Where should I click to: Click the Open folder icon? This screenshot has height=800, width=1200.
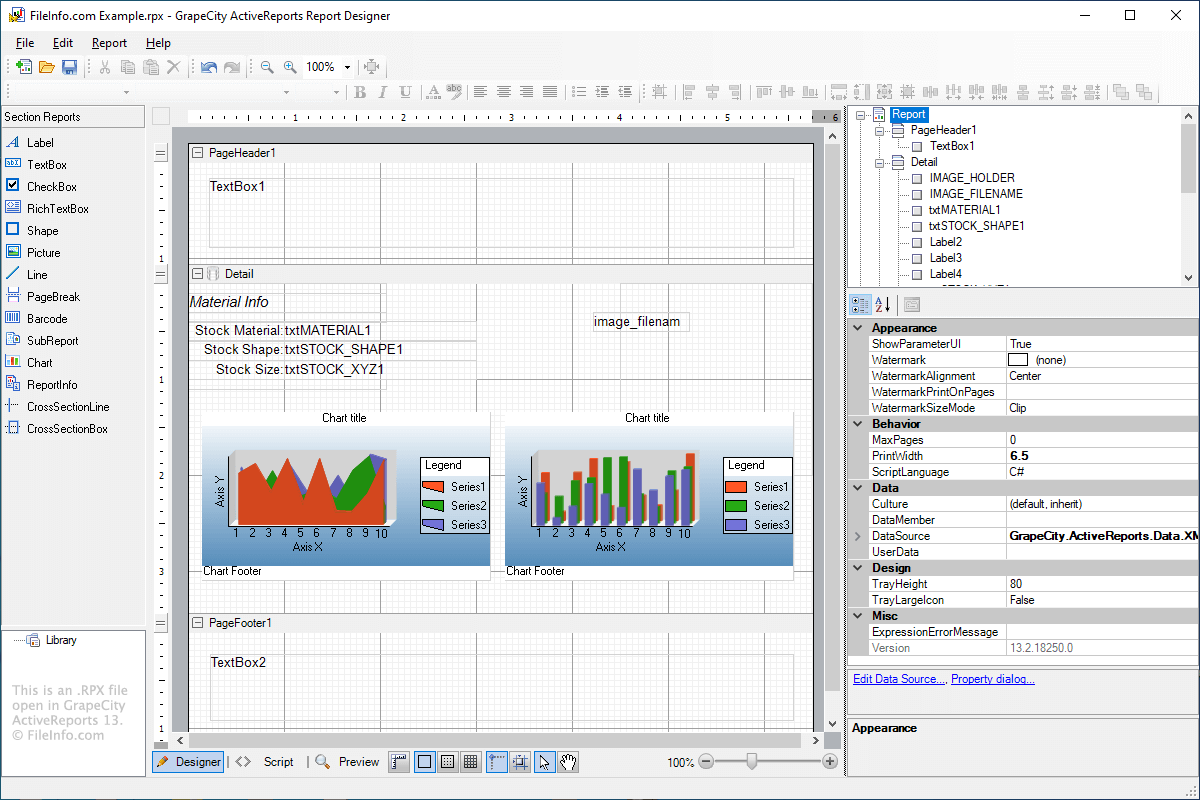click(x=47, y=67)
